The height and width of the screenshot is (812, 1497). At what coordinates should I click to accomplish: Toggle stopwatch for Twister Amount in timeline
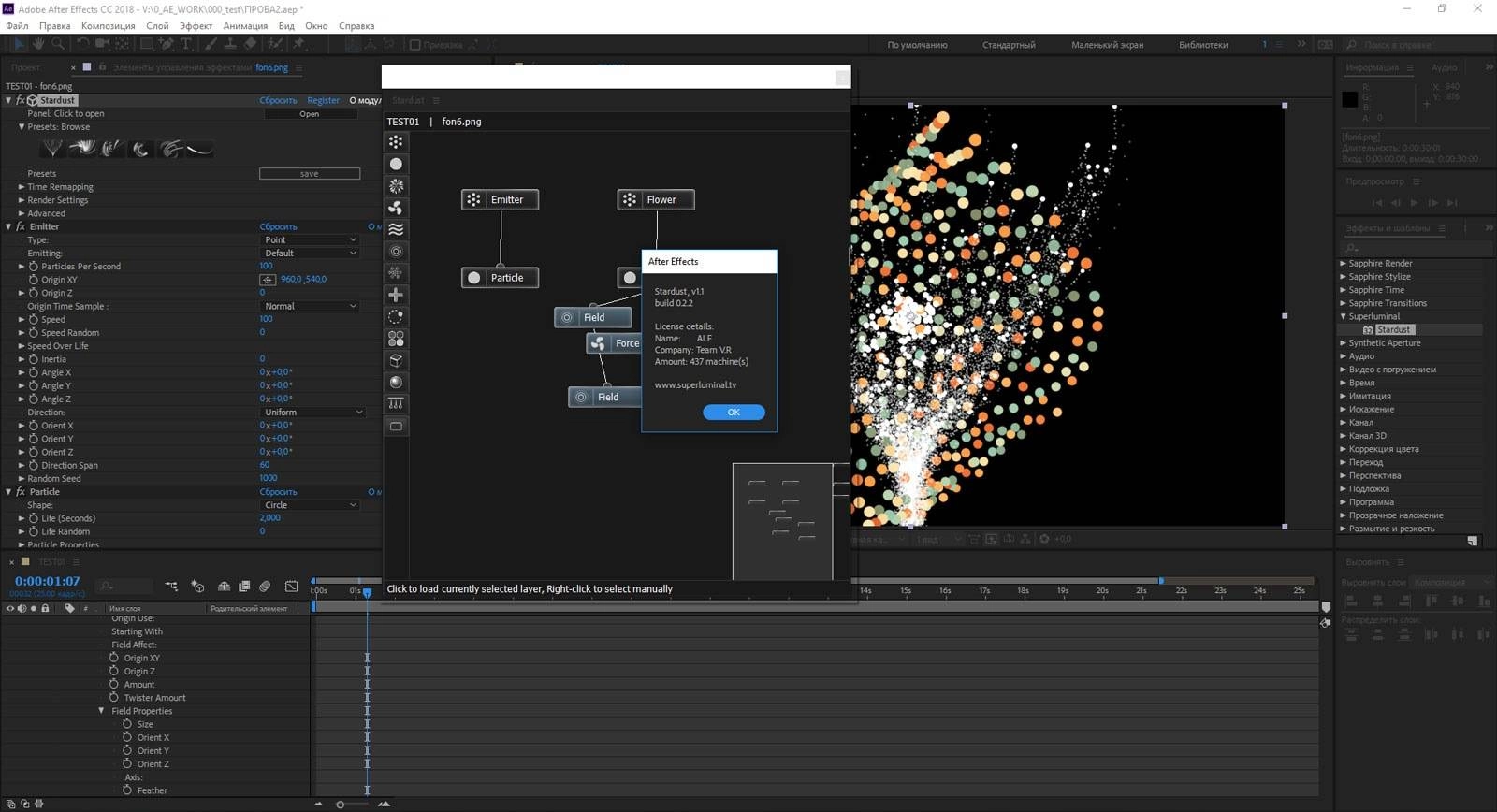pyautogui.click(x=114, y=698)
